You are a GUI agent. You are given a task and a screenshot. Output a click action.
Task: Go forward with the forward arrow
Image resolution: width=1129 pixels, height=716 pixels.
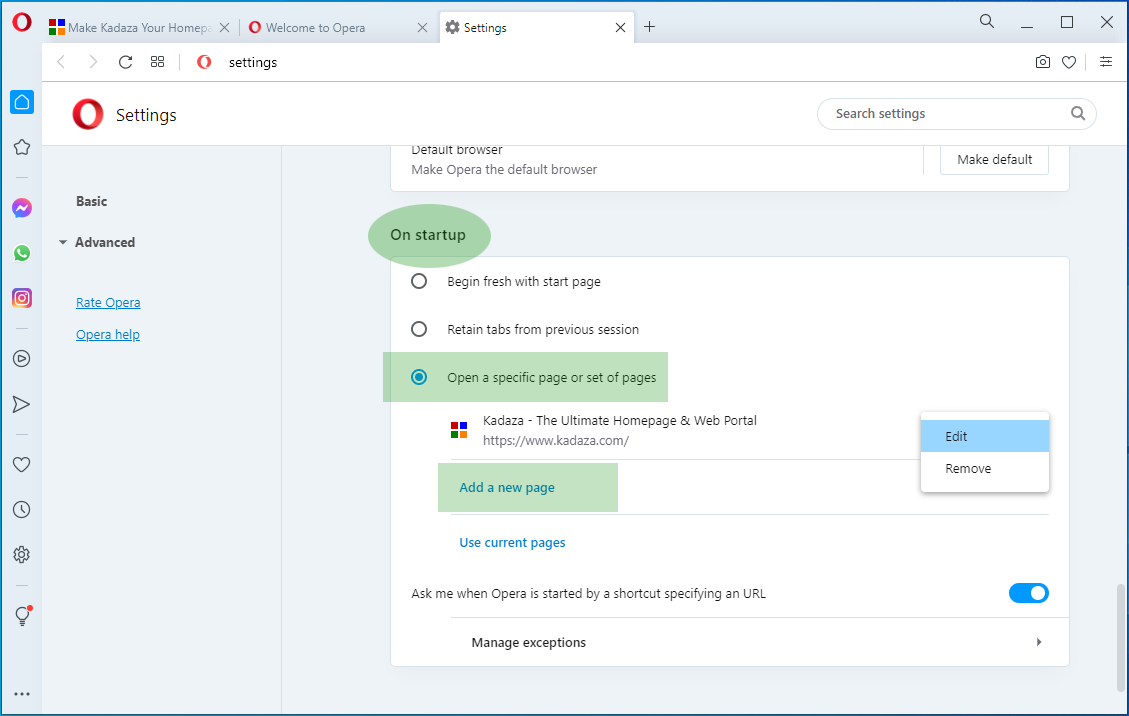click(93, 62)
